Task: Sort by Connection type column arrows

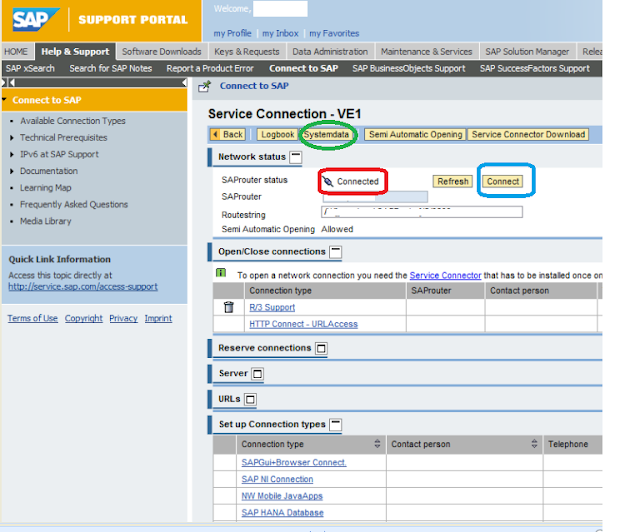Action: point(377,444)
